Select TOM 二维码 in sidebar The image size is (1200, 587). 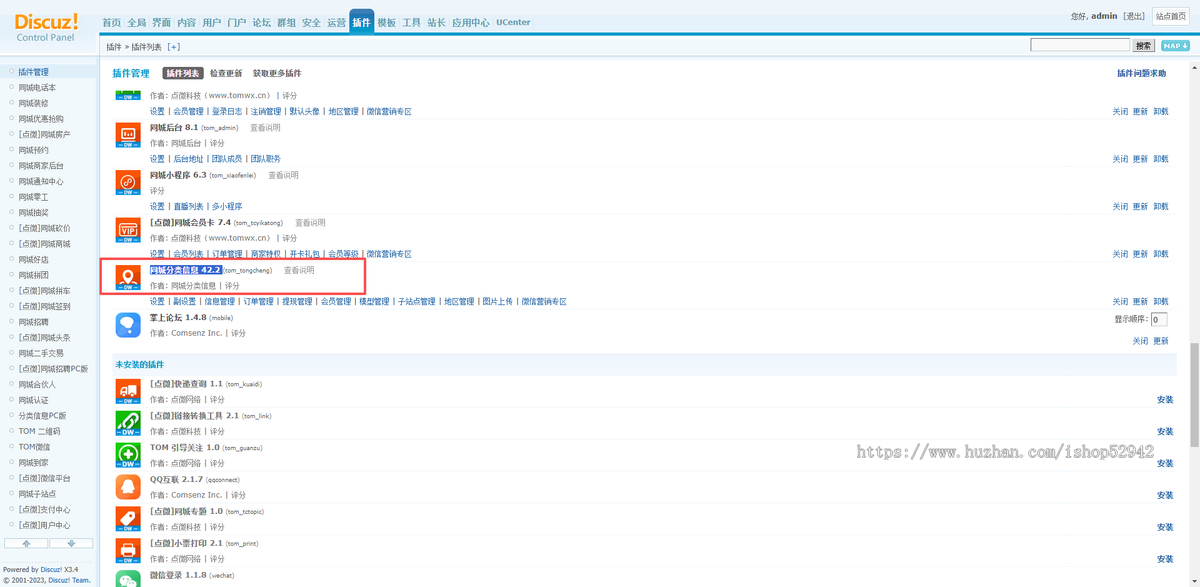[x=39, y=431]
